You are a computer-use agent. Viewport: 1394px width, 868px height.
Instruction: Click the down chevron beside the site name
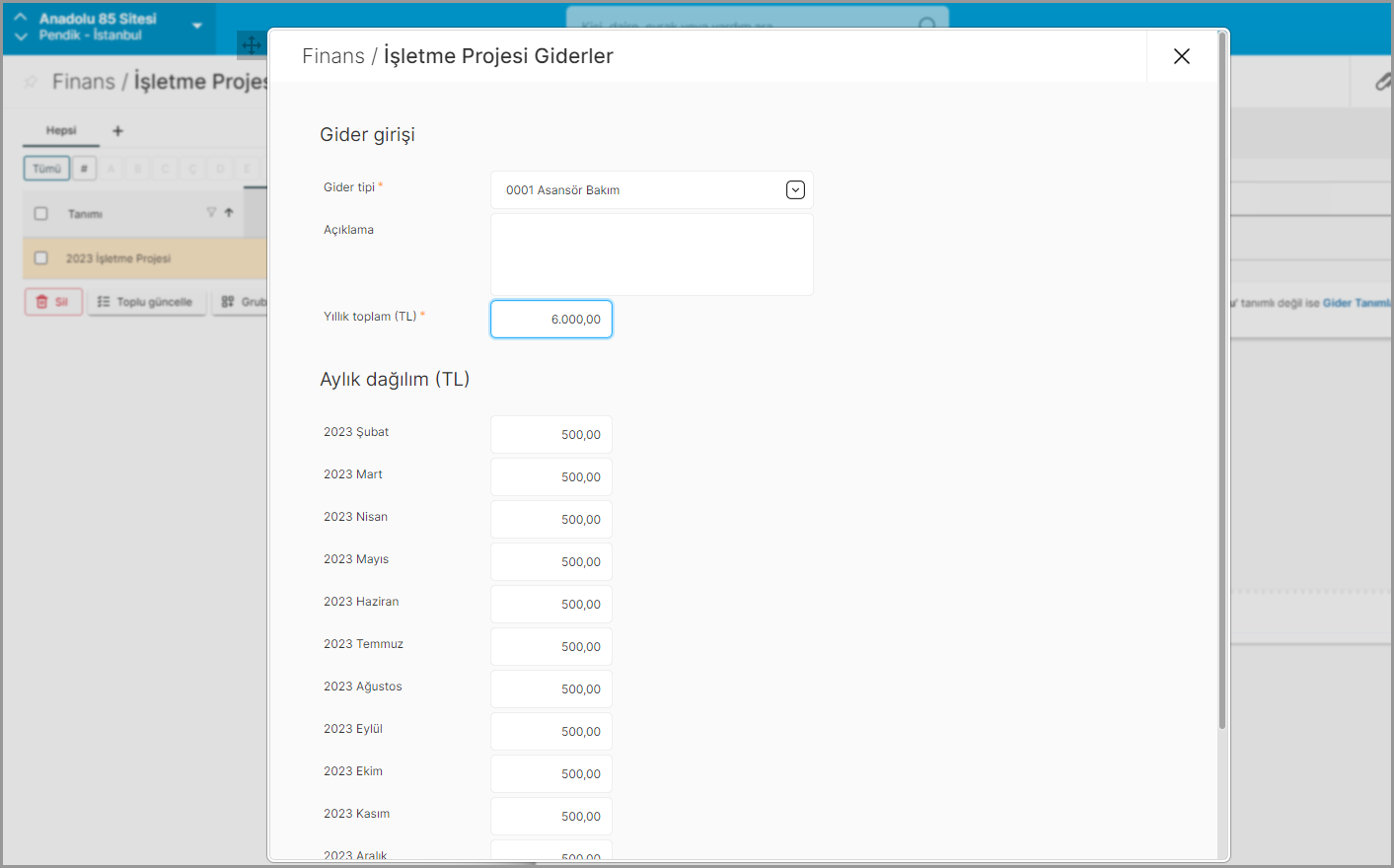click(21, 36)
